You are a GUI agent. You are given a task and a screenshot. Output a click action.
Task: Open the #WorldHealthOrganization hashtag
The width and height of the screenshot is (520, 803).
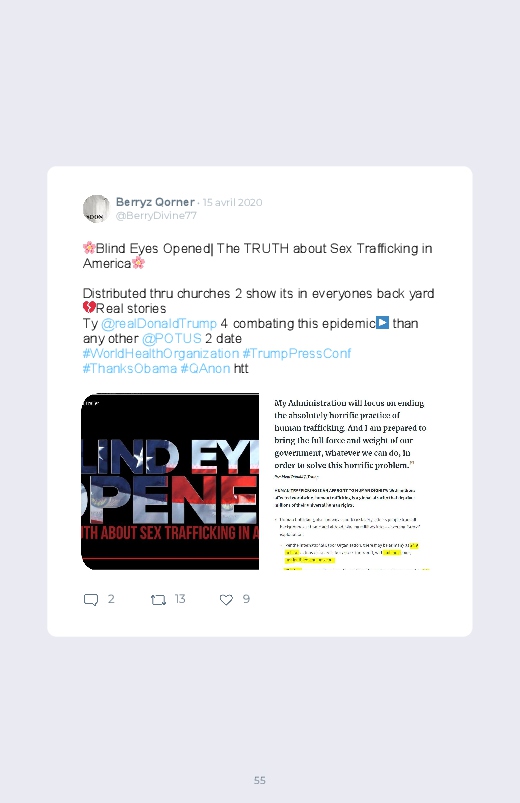coord(161,353)
